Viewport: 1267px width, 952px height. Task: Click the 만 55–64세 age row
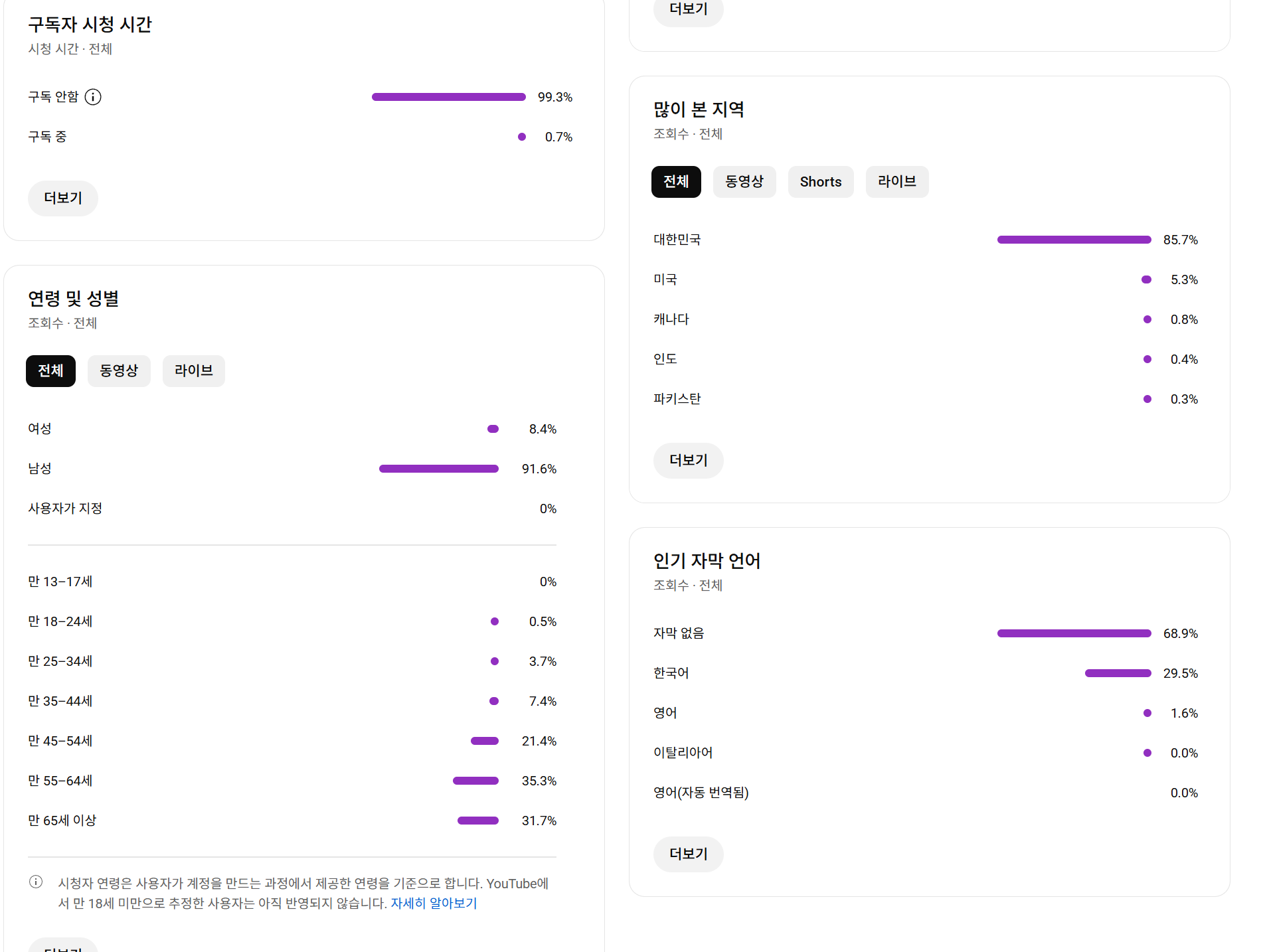coord(60,781)
